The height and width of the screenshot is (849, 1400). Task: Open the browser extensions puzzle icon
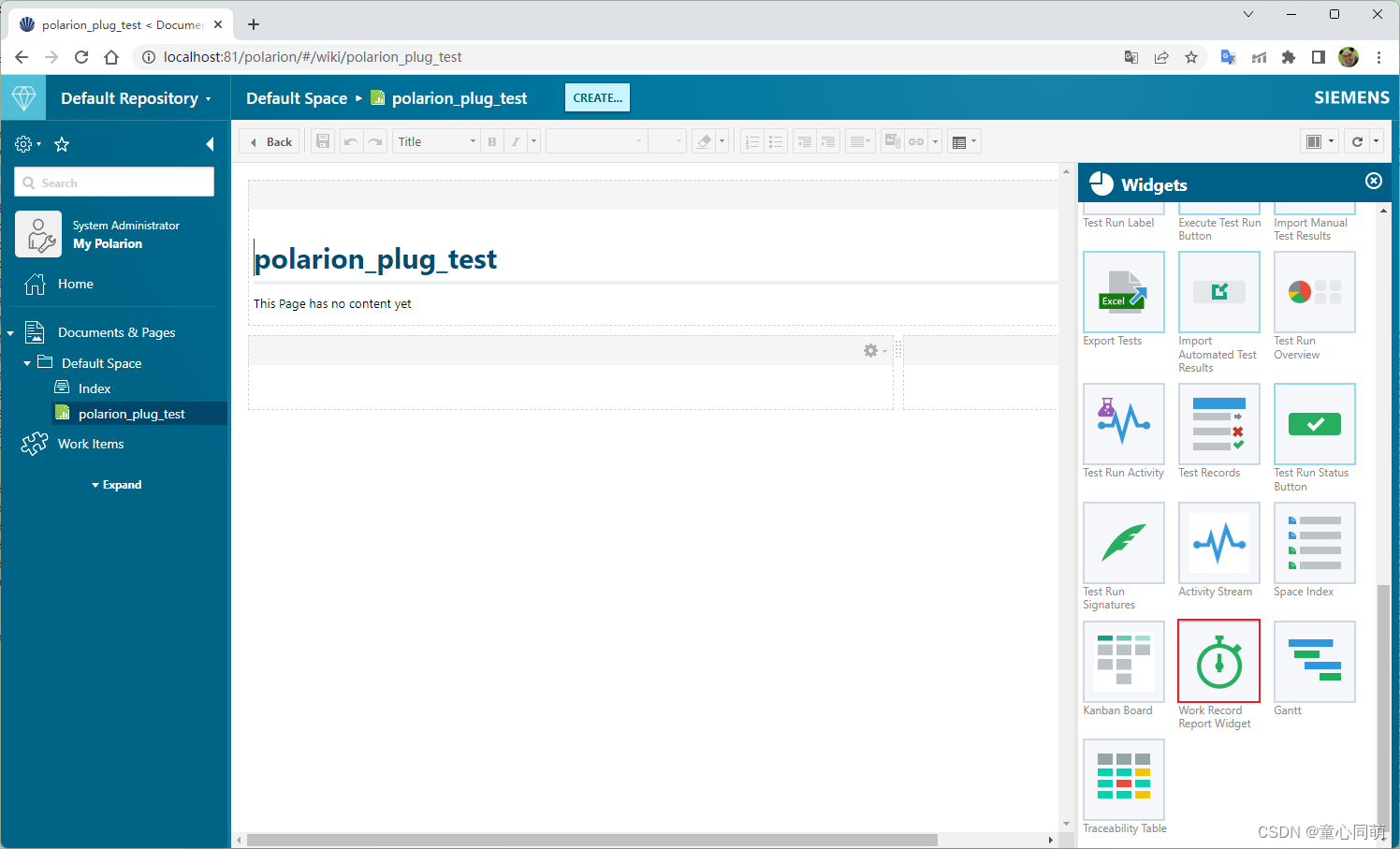pyautogui.click(x=1289, y=57)
